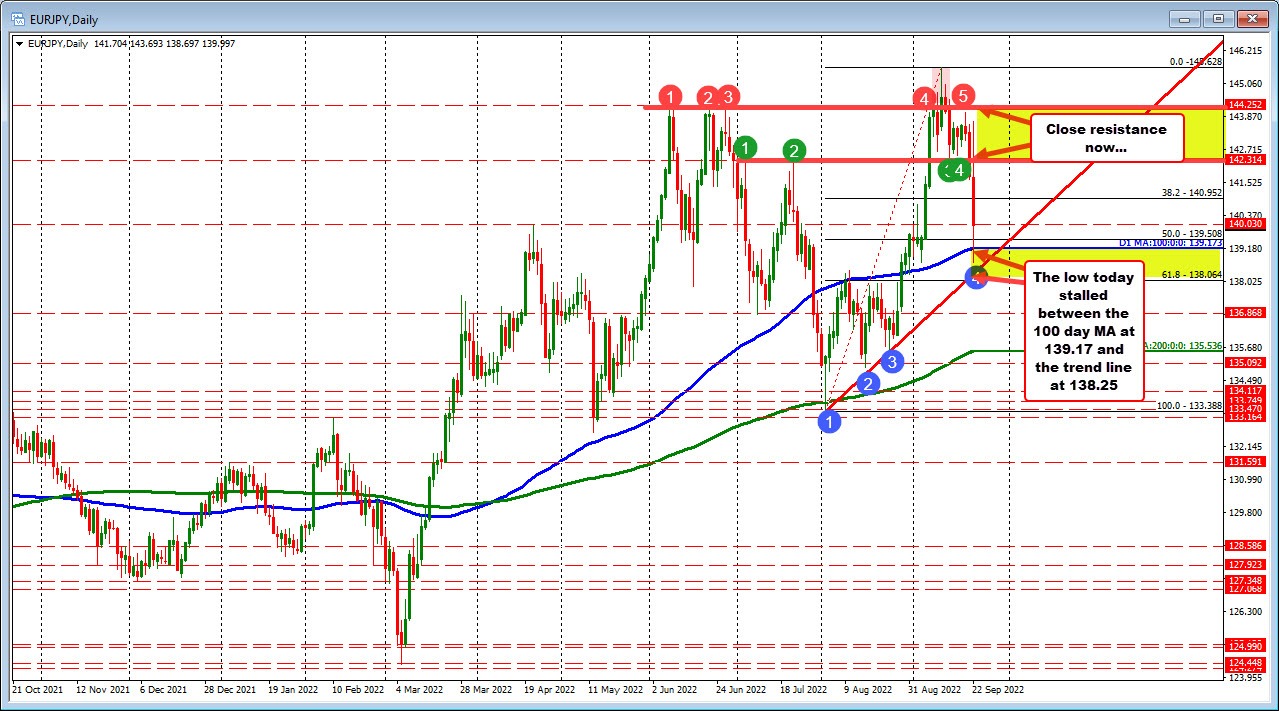Click the date label 22 Sep 2022
1279x711 pixels.
(997, 690)
